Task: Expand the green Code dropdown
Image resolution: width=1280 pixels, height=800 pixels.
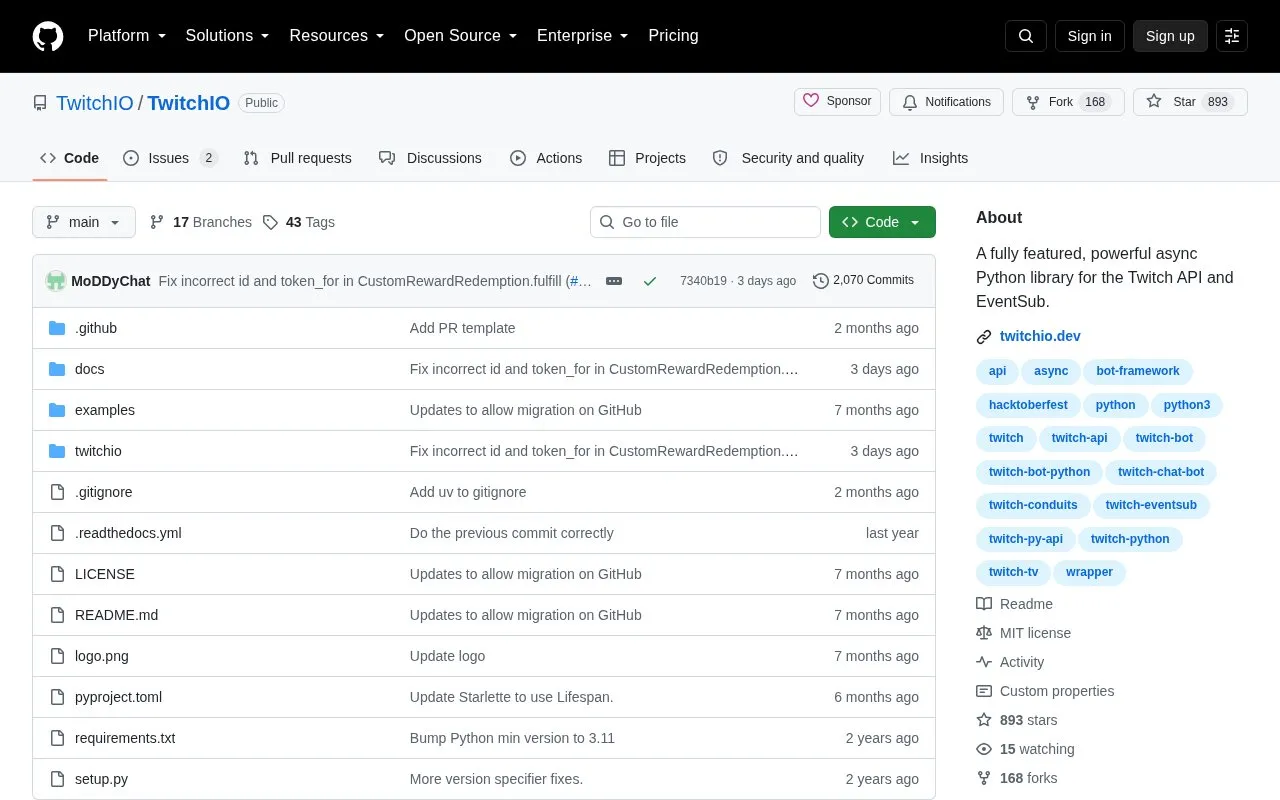Action: pos(882,222)
